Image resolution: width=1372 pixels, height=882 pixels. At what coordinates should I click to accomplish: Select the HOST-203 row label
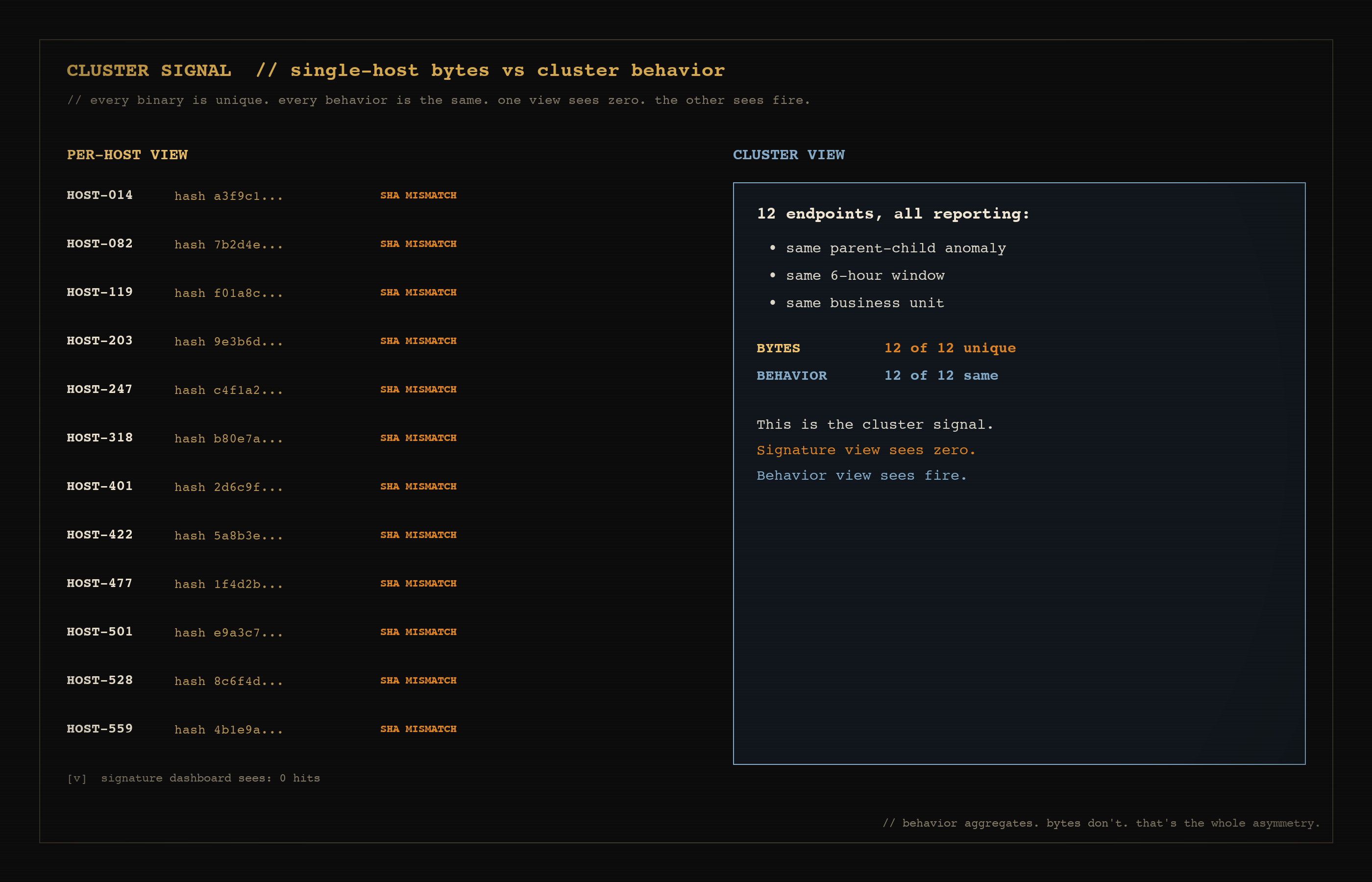tap(99, 341)
